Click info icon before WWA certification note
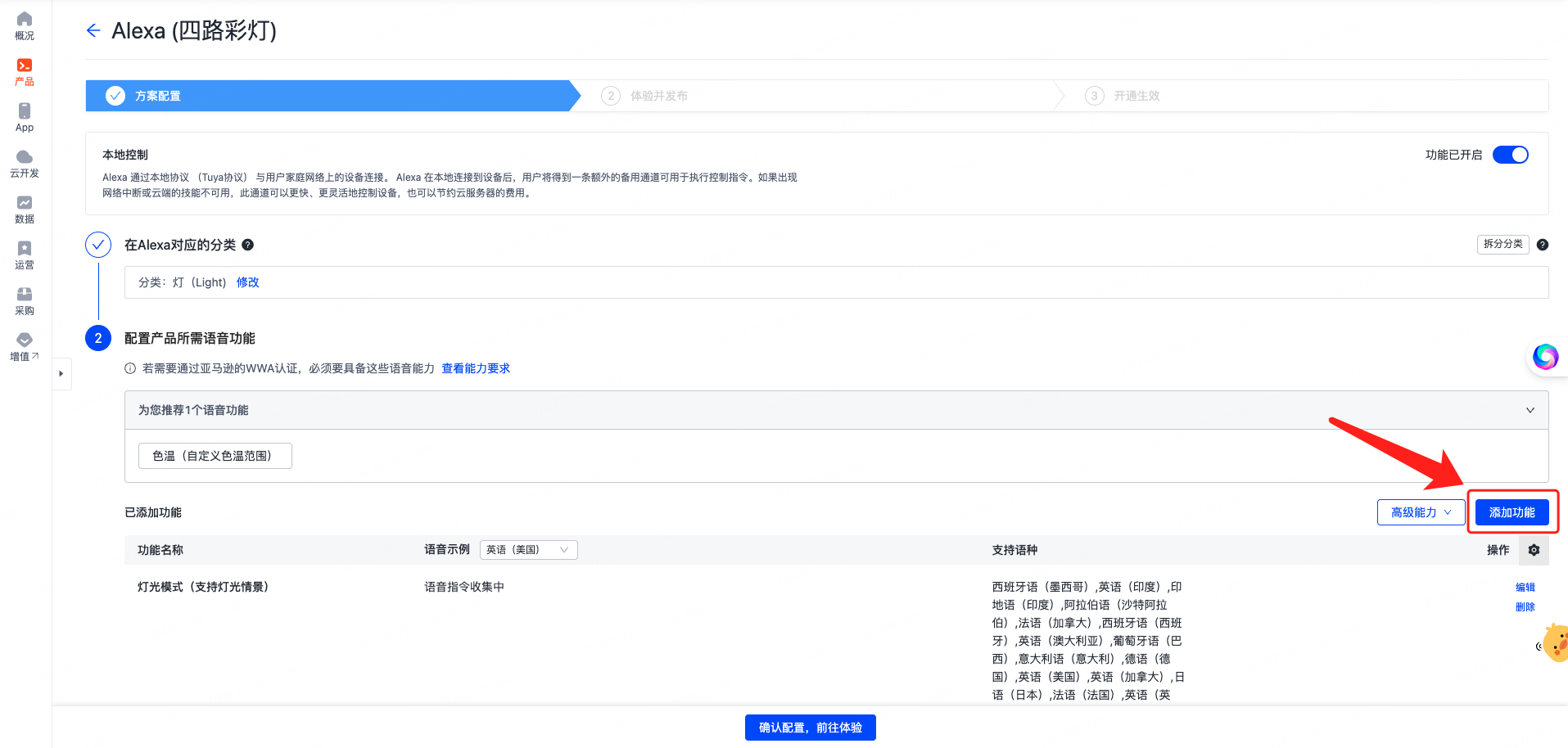This screenshot has height=748, width=1568. 130,368
